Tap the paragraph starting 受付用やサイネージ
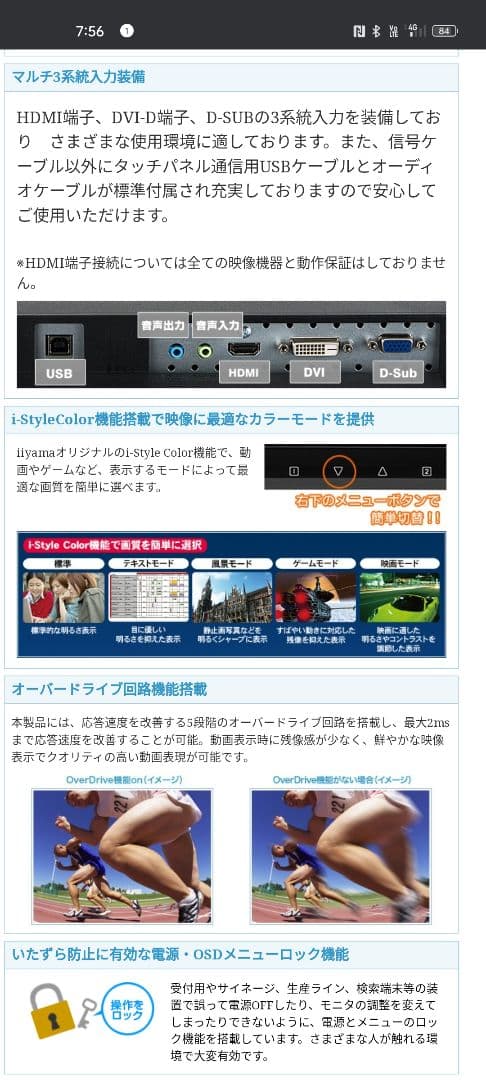Screen dimensions: 486x1080 pyautogui.click(x=304, y=1021)
